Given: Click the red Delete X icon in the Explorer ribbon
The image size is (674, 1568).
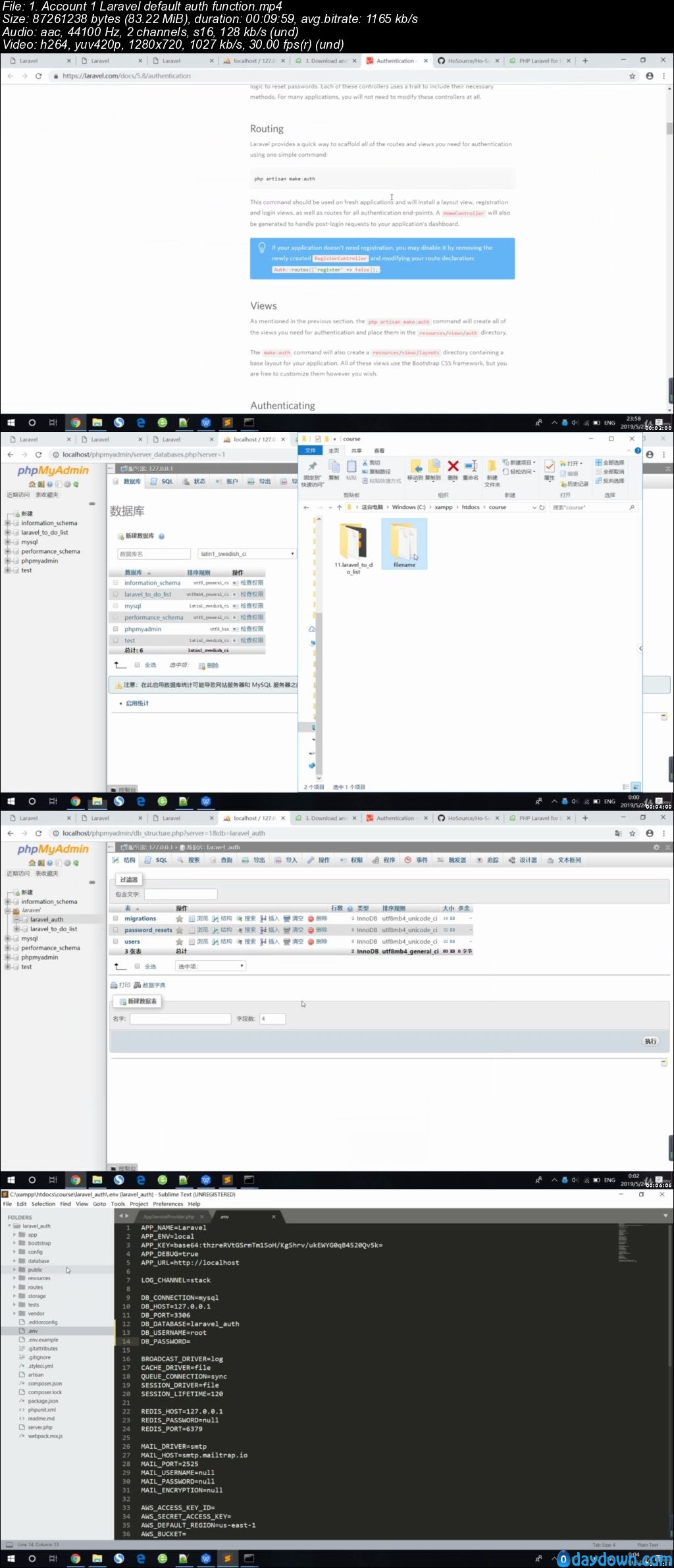Looking at the screenshot, I should (453, 466).
